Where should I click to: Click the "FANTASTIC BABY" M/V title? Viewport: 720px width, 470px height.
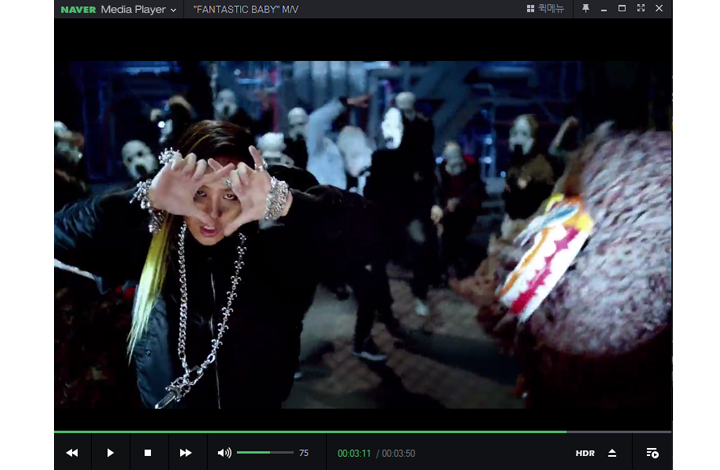tap(245, 10)
